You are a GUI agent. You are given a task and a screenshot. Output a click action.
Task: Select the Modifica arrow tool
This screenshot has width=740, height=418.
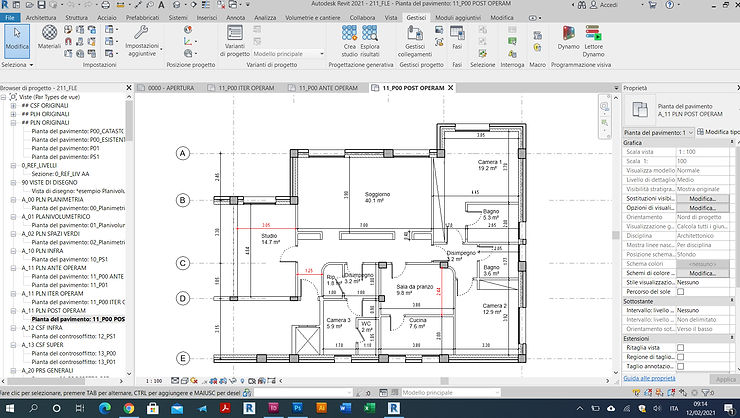coord(17,42)
